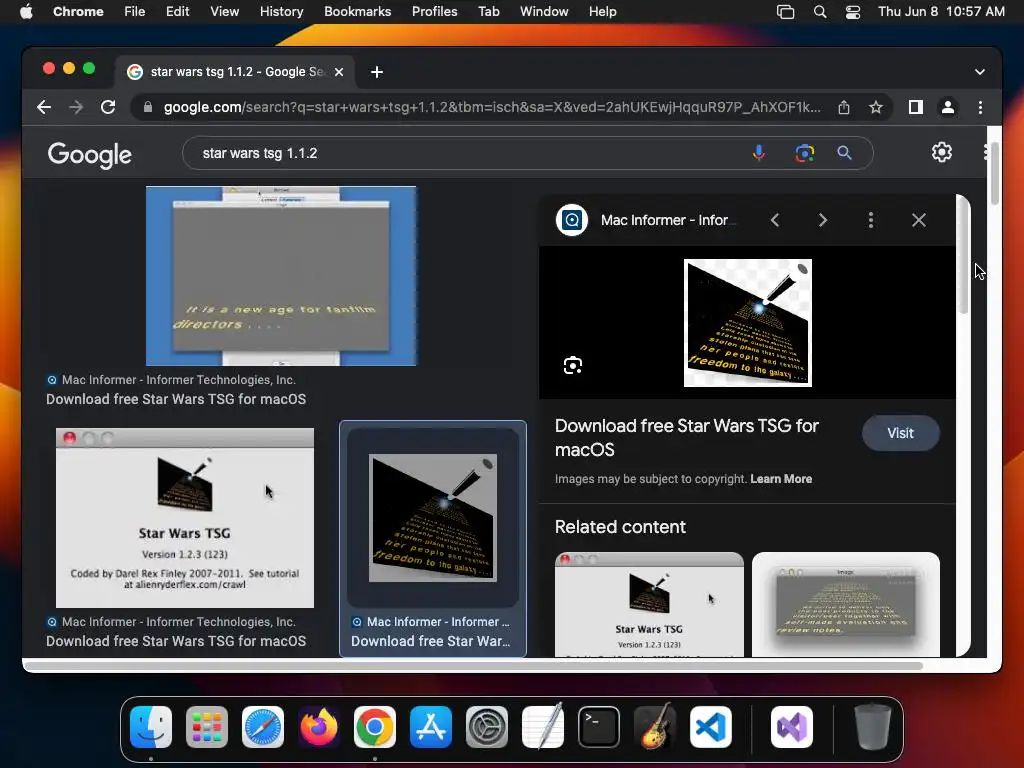
Task: Launch GarageBand from the dock
Action: [655, 727]
